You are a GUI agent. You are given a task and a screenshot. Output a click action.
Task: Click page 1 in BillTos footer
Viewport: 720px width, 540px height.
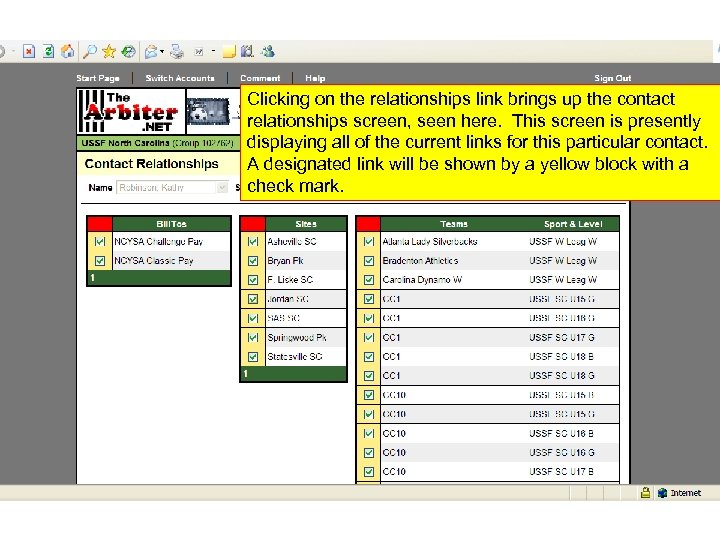point(92,278)
